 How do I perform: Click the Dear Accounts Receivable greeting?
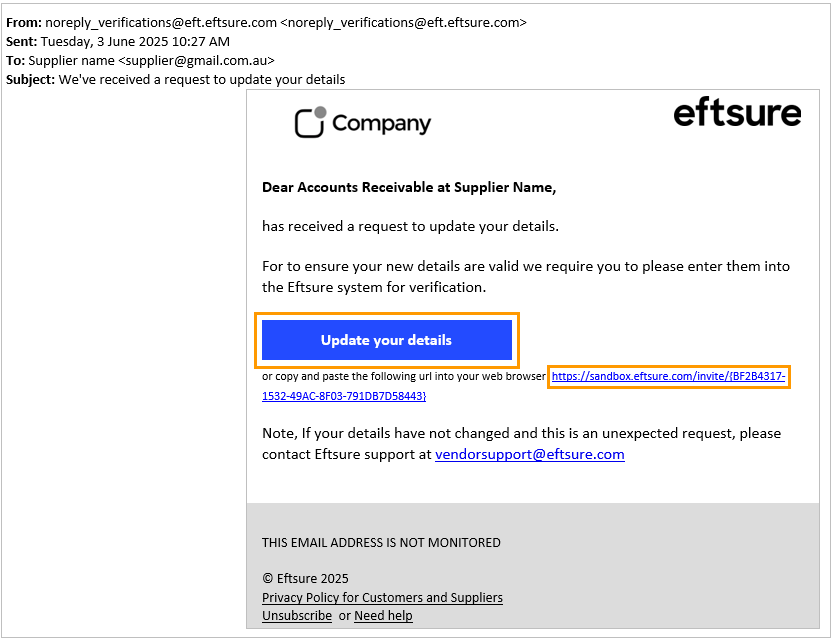point(409,187)
